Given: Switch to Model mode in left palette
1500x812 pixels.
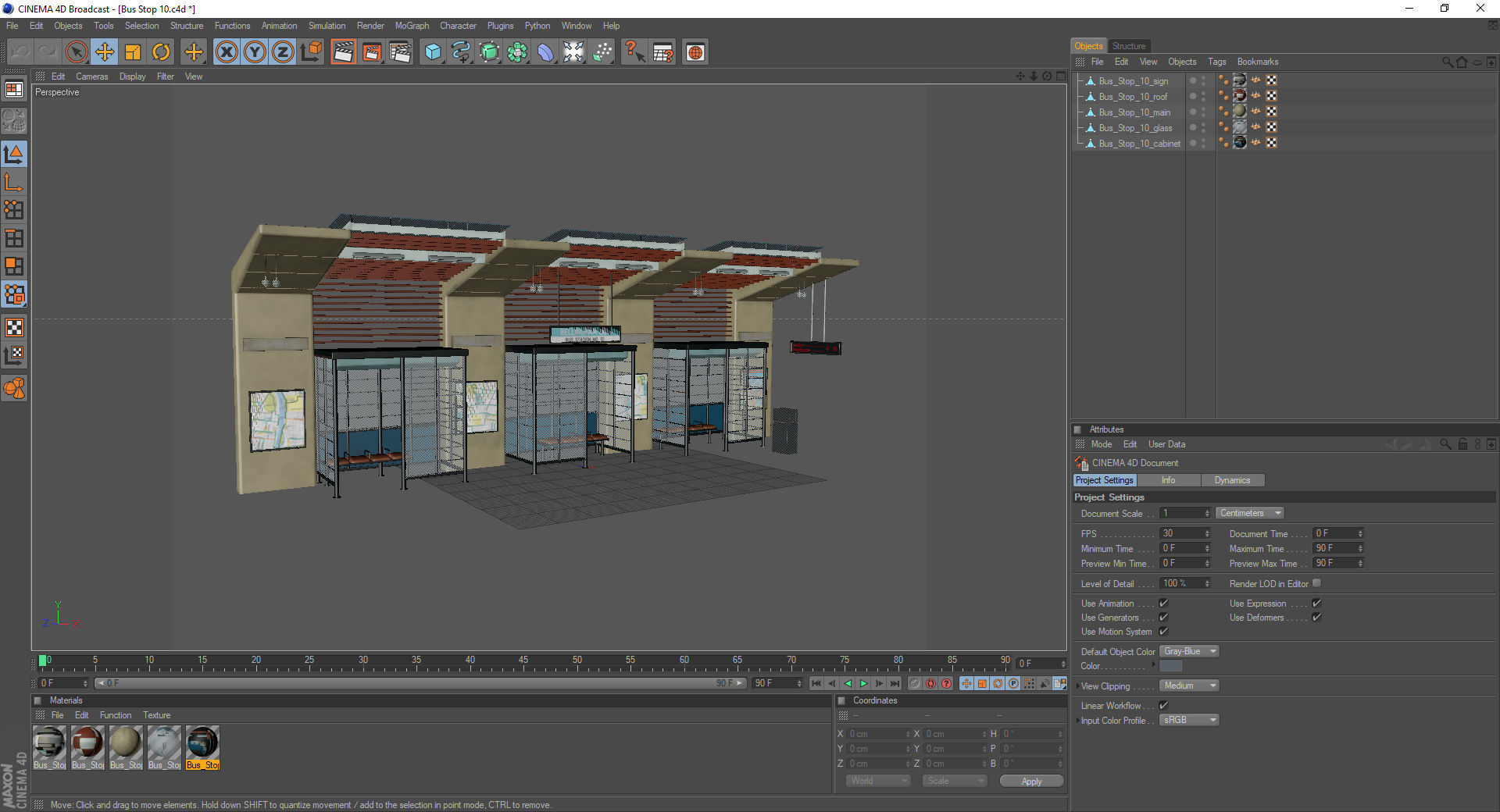Looking at the screenshot, I should point(14,154).
